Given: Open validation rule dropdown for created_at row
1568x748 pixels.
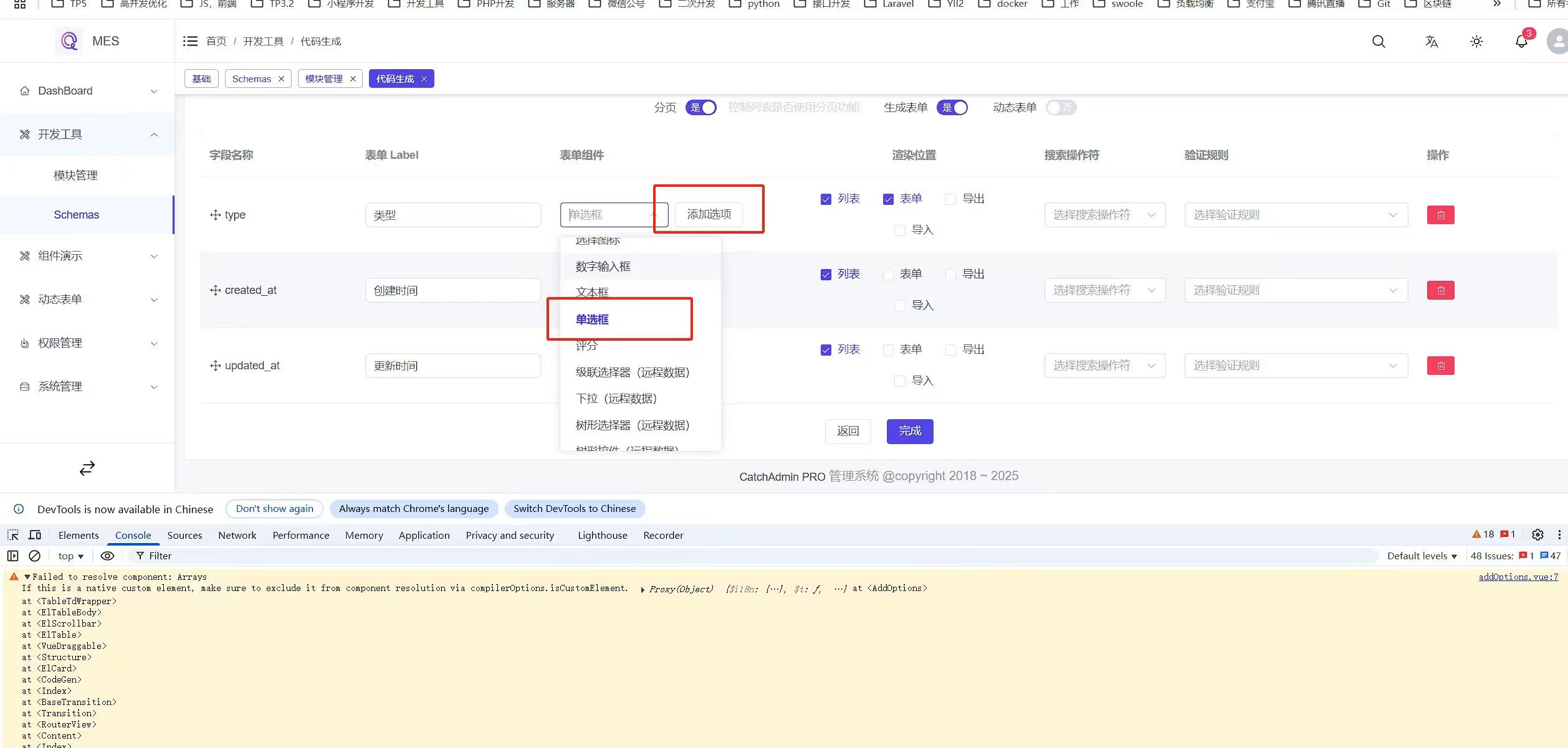Looking at the screenshot, I should coord(1296,290).
